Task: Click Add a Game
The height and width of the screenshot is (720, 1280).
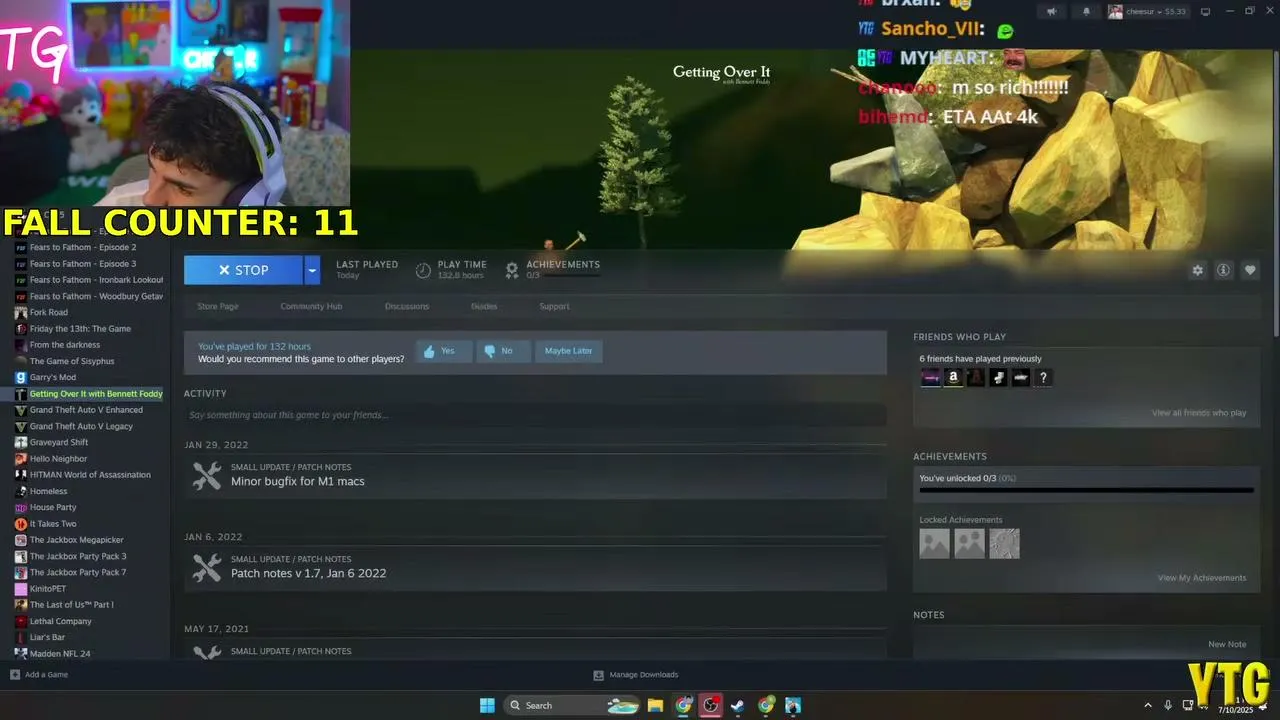Action: point(39,675)
